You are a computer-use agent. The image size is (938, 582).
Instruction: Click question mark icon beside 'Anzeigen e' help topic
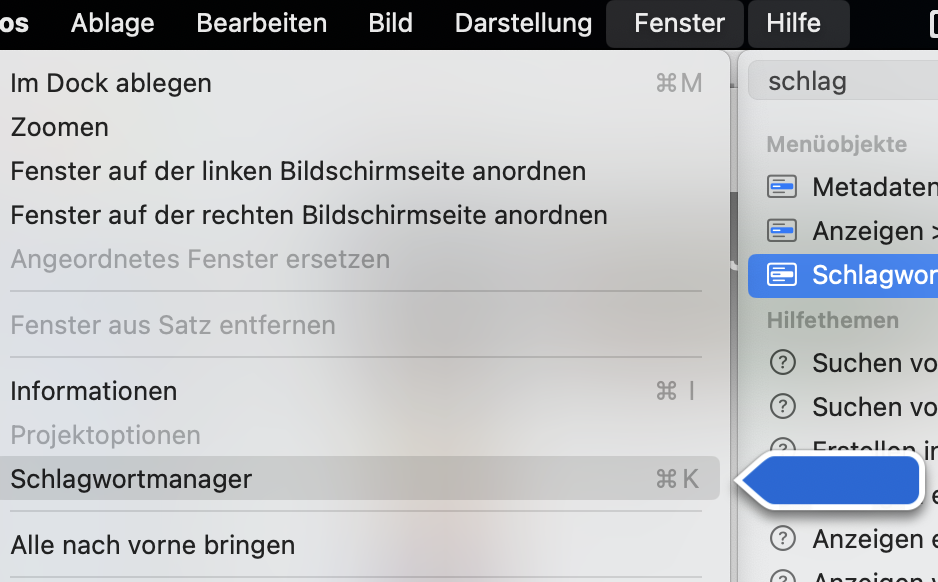781,539
